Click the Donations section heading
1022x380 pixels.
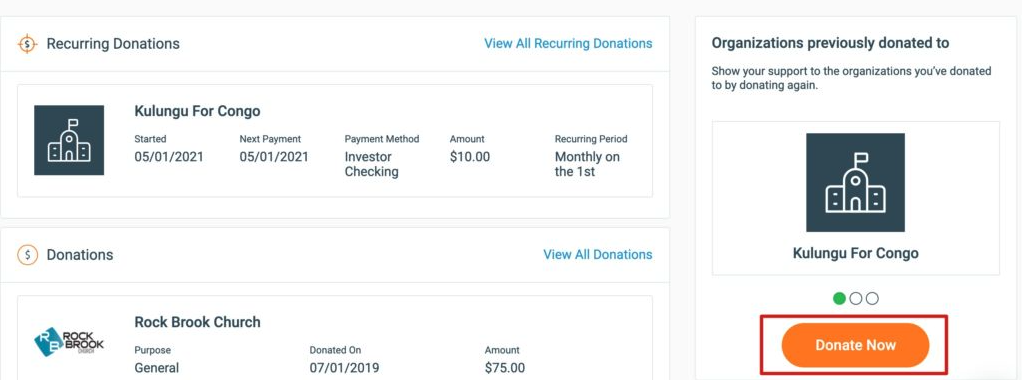click(80, 255)
